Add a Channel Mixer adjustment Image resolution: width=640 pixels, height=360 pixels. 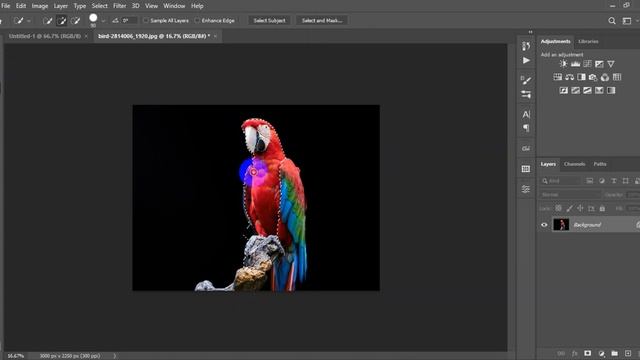tap(605, 77)
